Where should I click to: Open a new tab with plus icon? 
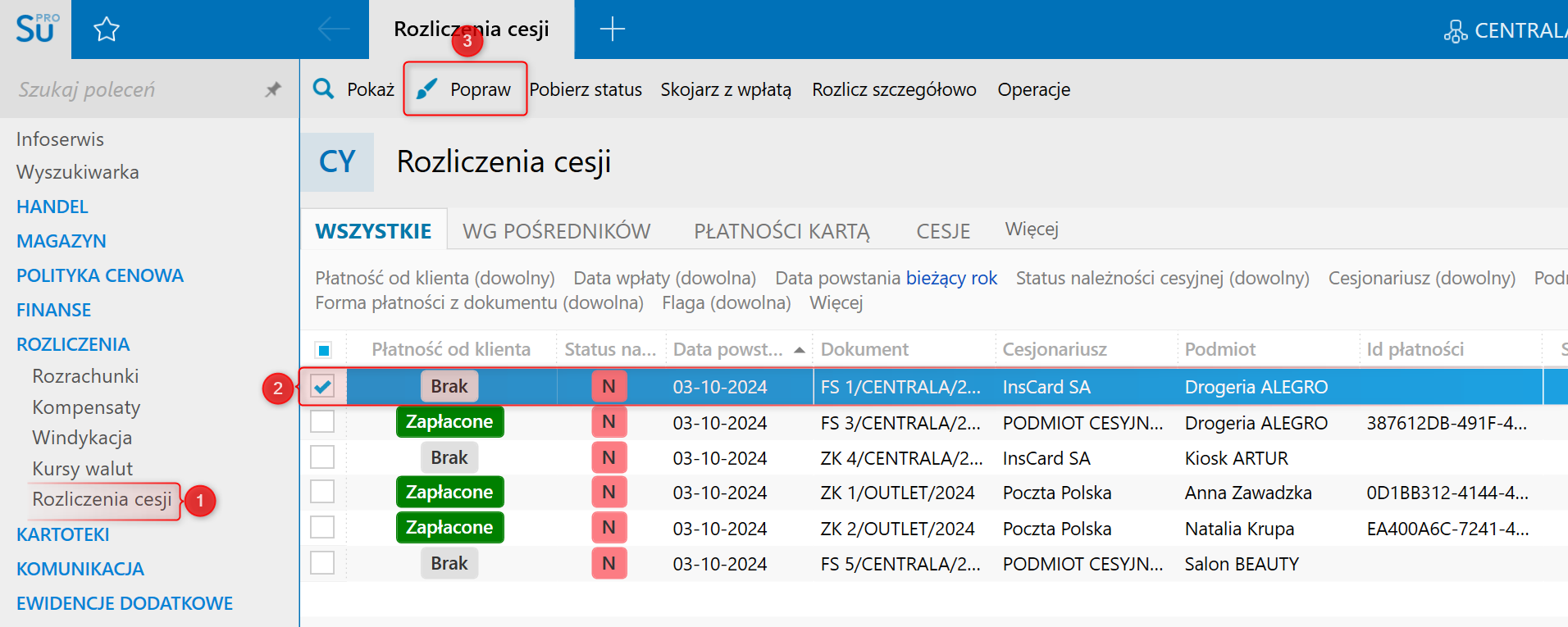tap(612, 30)
